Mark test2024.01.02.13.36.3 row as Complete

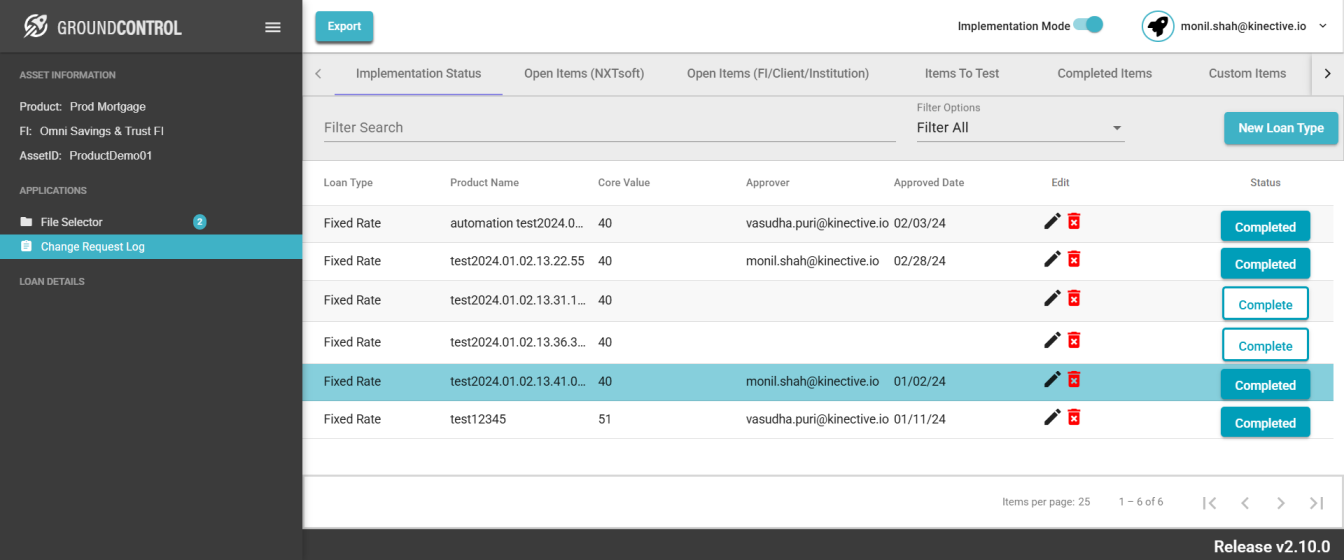[1265, 346]
